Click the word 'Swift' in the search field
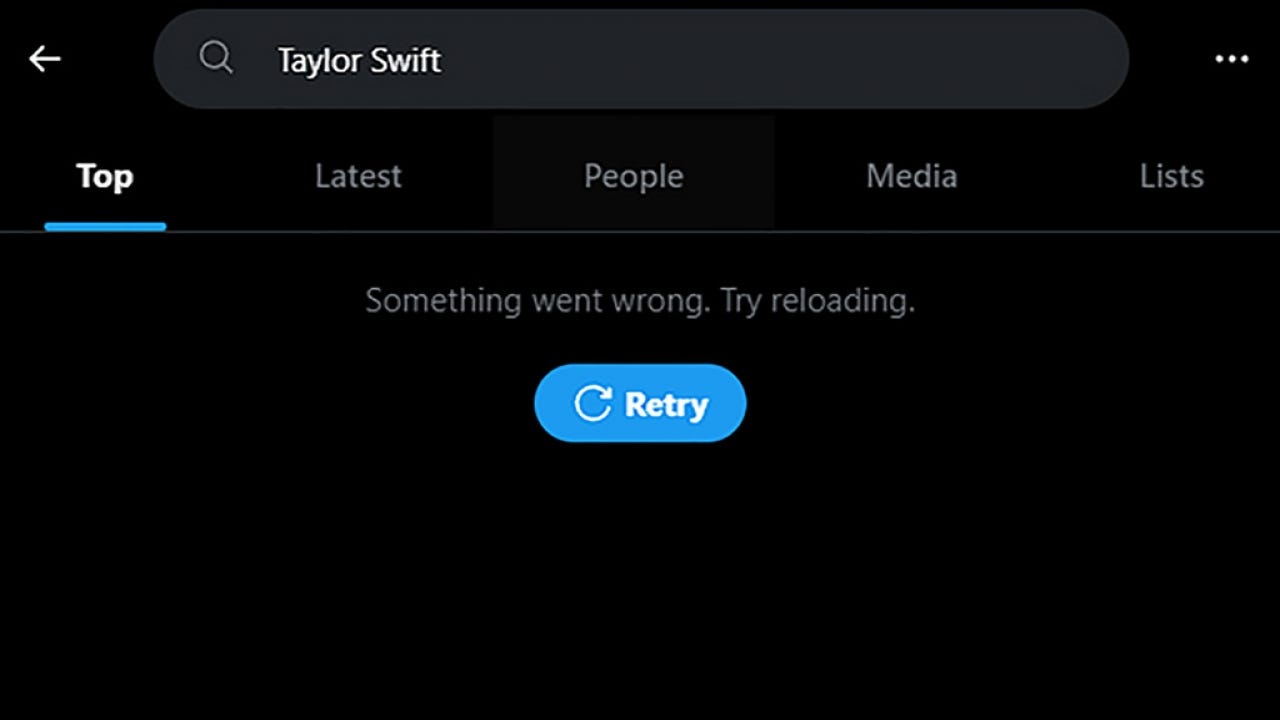Viewport: 1280px width, 720px height. click(x=405, y=60)
